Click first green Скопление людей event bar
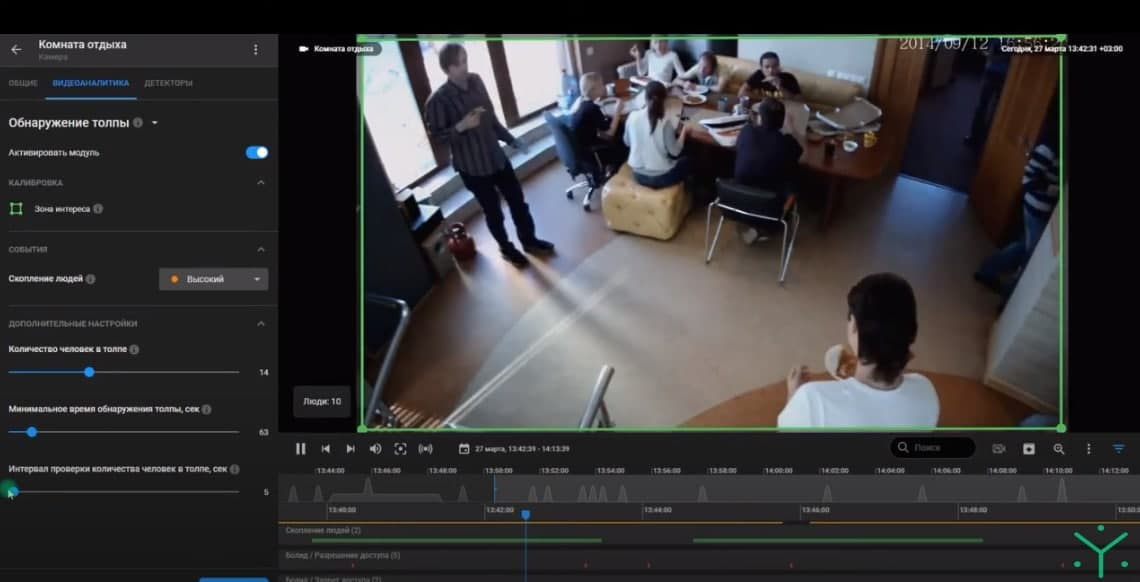The height and width of the screenshot is (582, 1140). pos(457,541)
